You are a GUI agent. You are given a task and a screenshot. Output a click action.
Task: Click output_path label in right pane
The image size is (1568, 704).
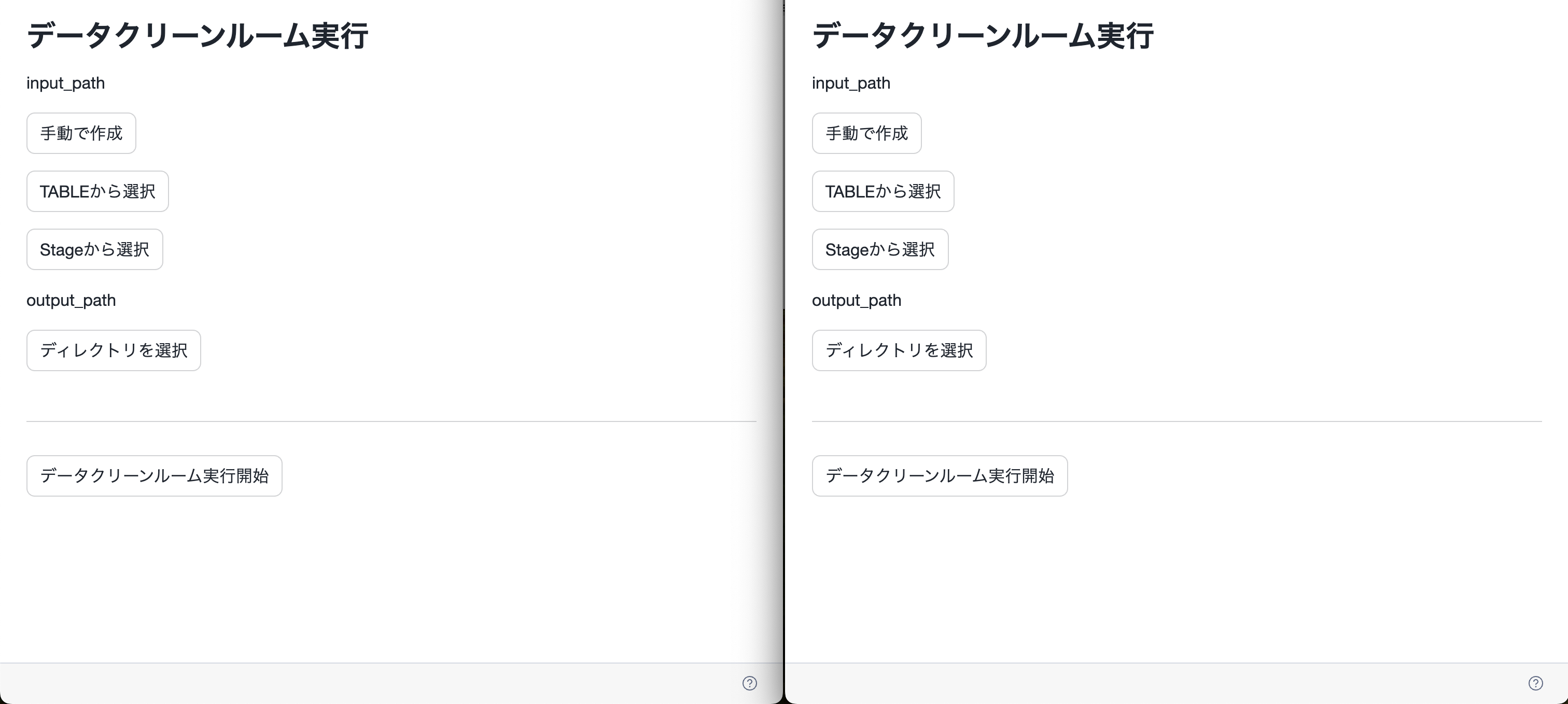click(x=856, y=301)
